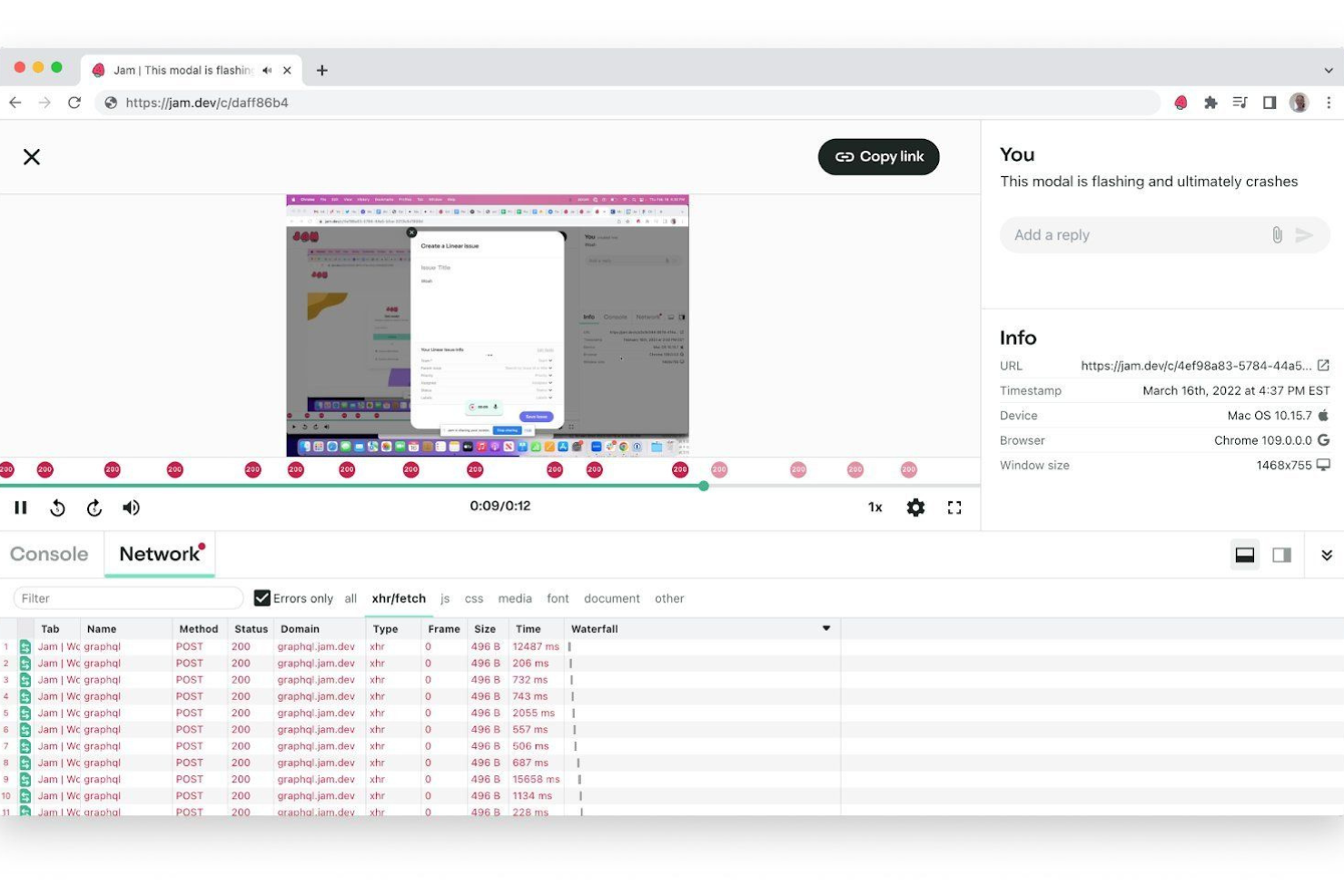Open the Waterfall column dropdown
Screen dimensions: 1344x896
pyautogui.click(x=825, y=627)
